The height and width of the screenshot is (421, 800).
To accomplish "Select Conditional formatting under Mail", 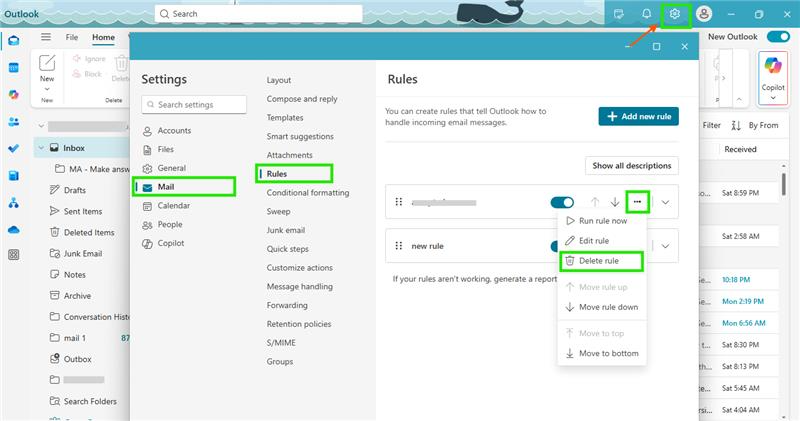I will point(308,193).
